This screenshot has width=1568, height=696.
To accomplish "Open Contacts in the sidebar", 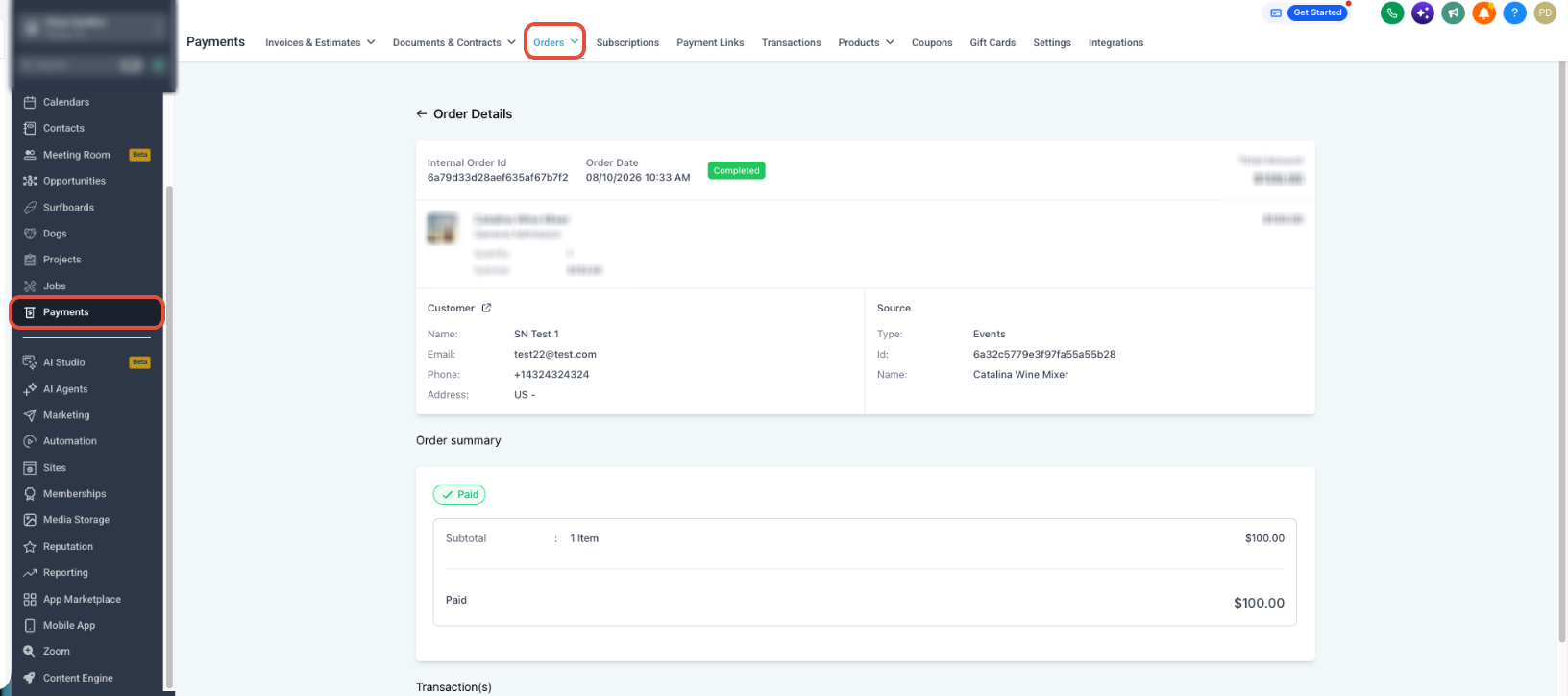I will coord(63,128).
